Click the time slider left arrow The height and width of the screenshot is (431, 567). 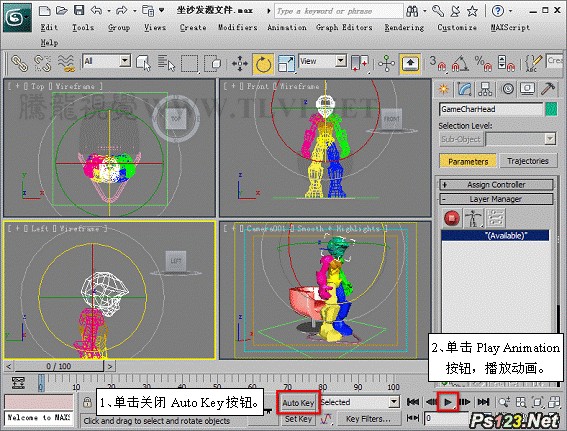pos(9,367)
